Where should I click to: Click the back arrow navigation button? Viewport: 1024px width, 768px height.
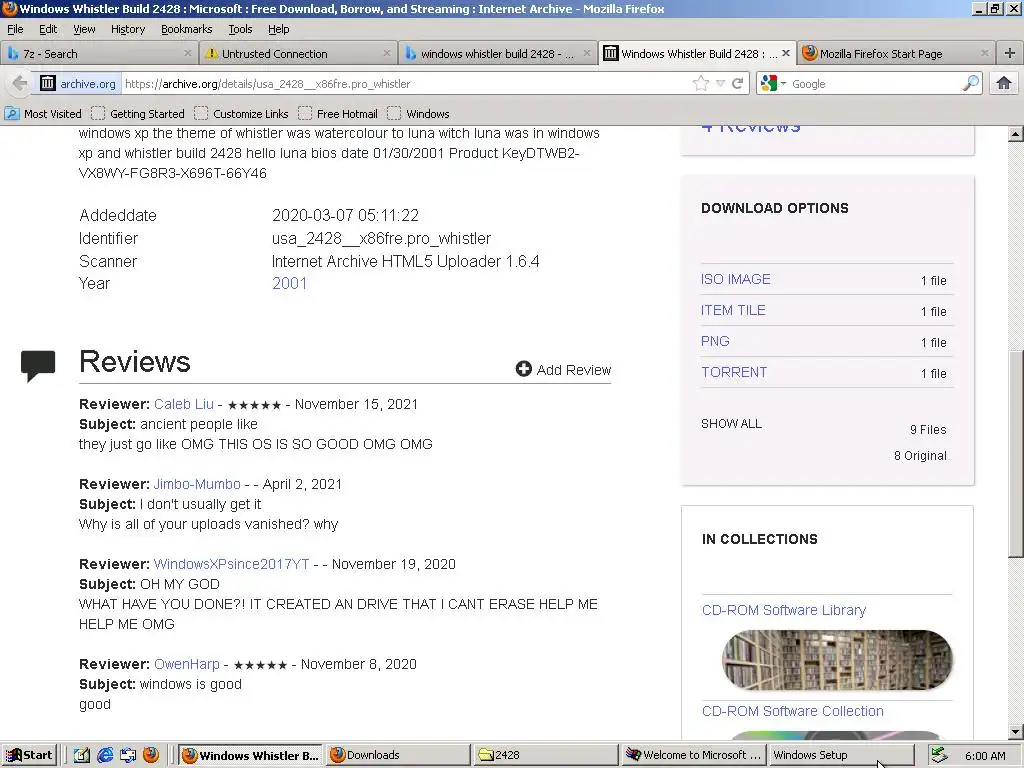tap(20, 84)
